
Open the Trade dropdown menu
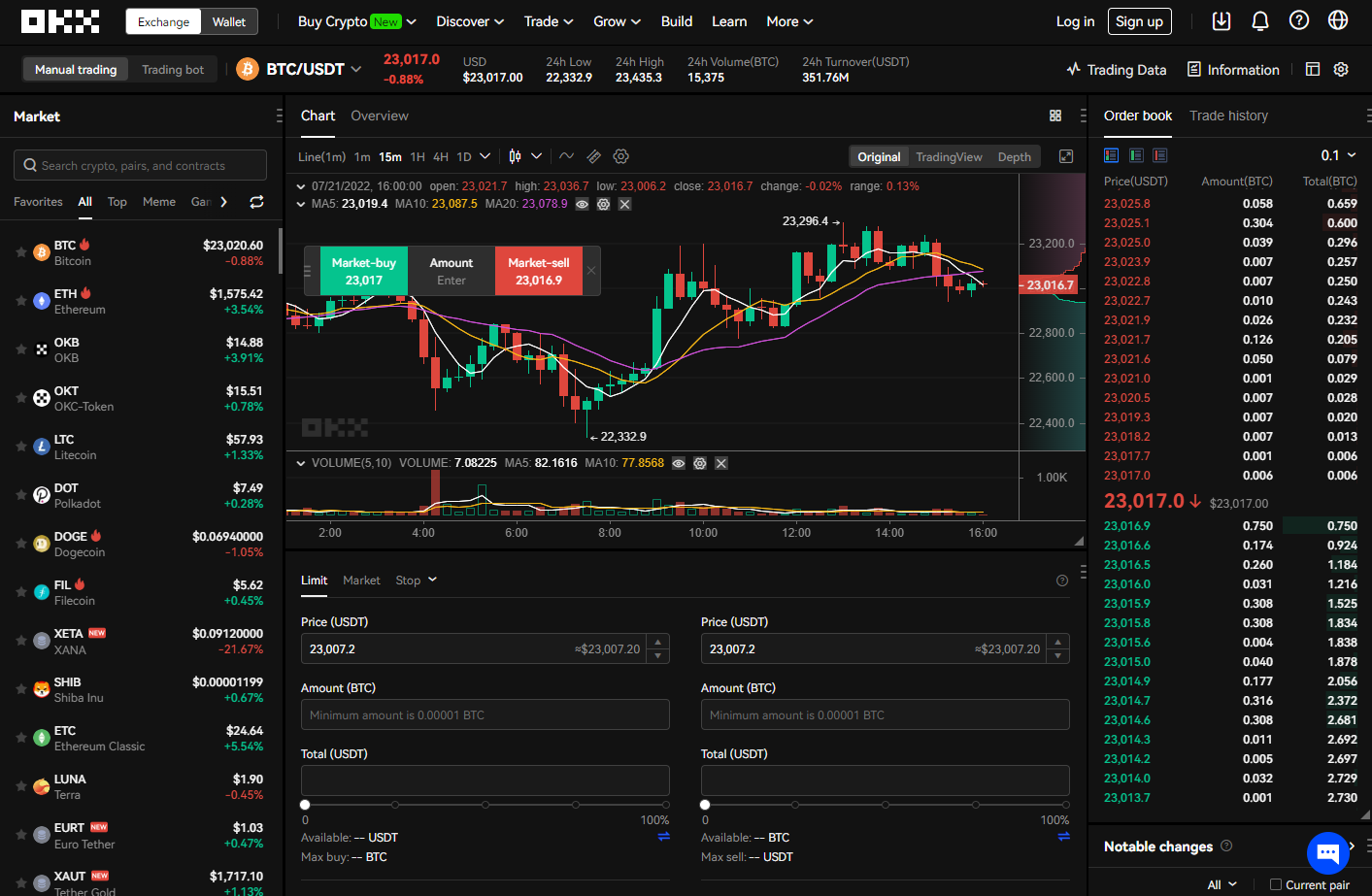(x=549, y=21)
